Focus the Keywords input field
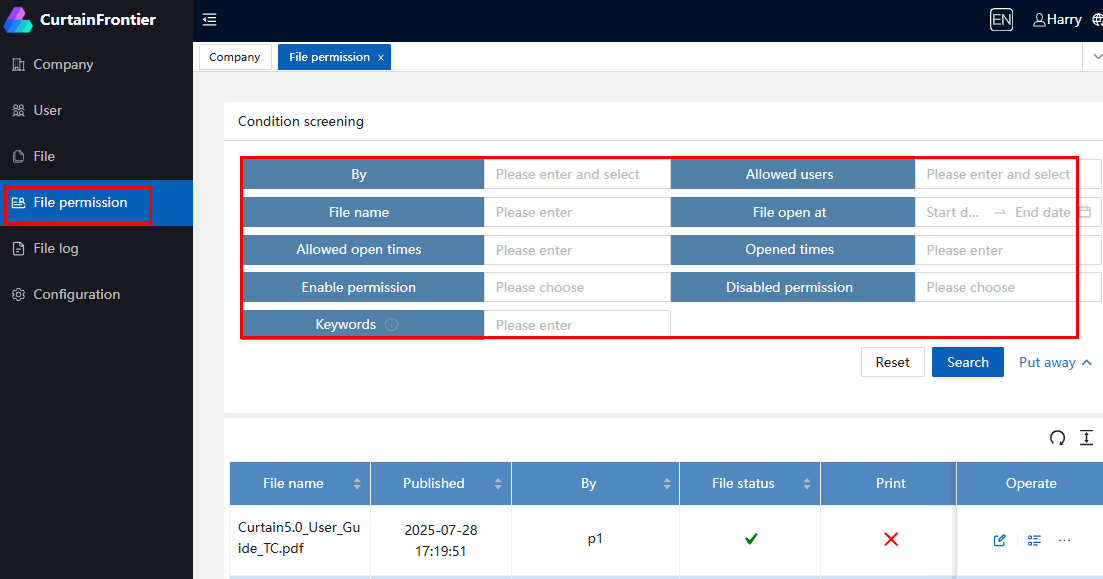 (577, 325)
